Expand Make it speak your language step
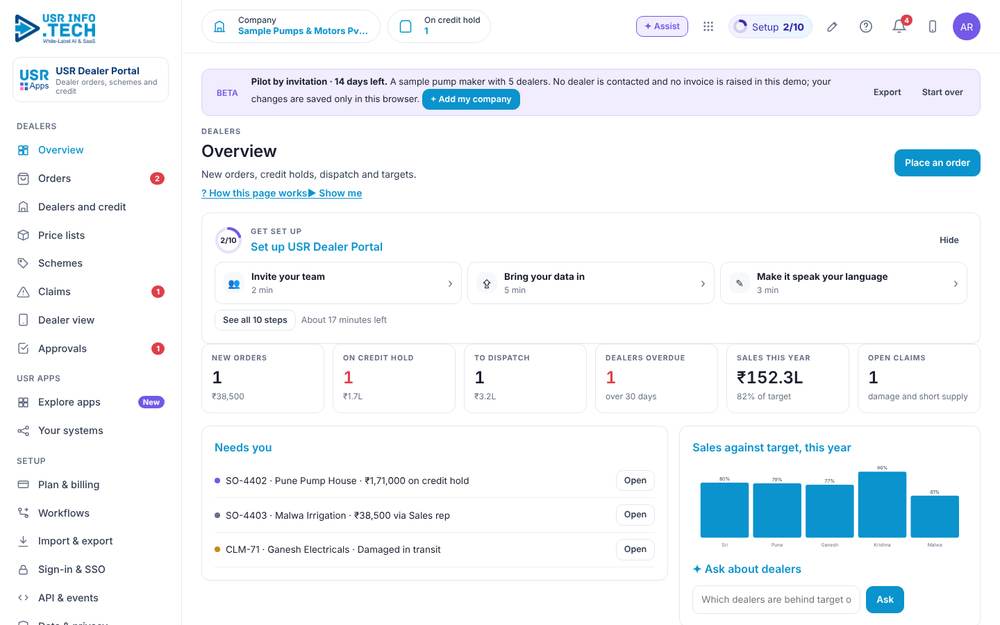Viewport: 1000px width, 625px height. point(843,283)
